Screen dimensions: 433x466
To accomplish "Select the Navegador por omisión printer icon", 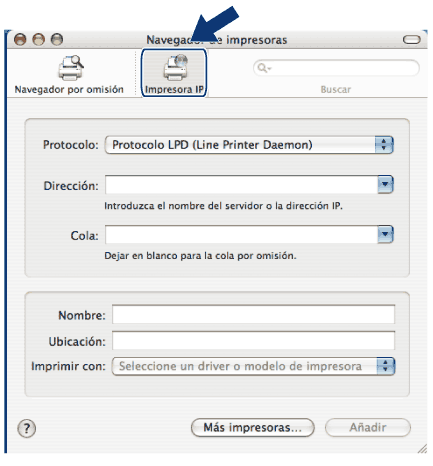I will coord(71,68).
